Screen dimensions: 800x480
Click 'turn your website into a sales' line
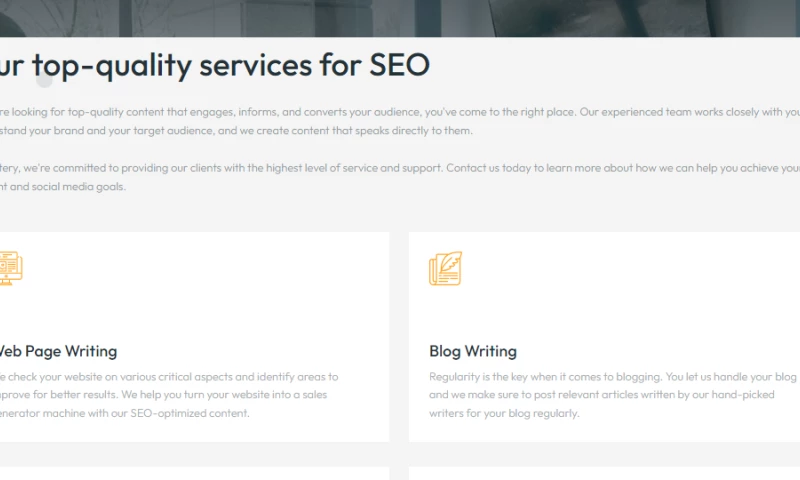[240, 395]
